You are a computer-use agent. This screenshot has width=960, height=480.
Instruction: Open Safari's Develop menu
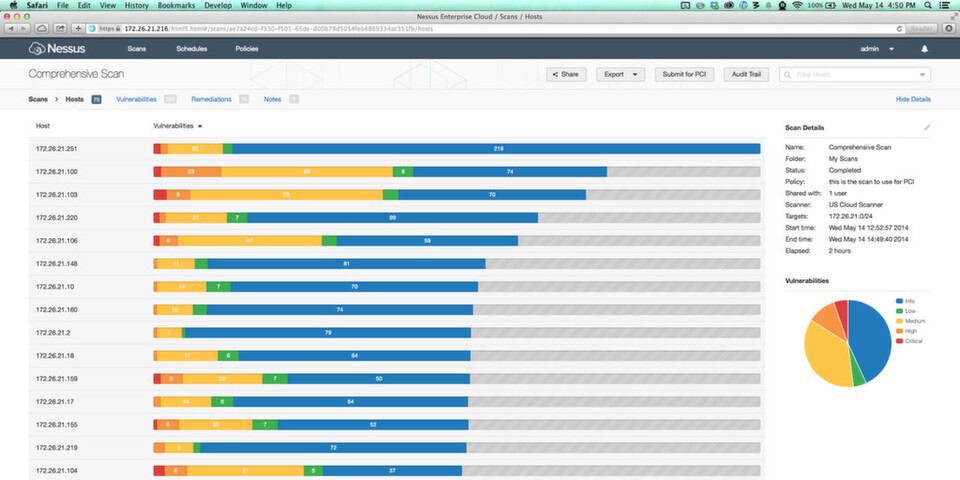218,5
